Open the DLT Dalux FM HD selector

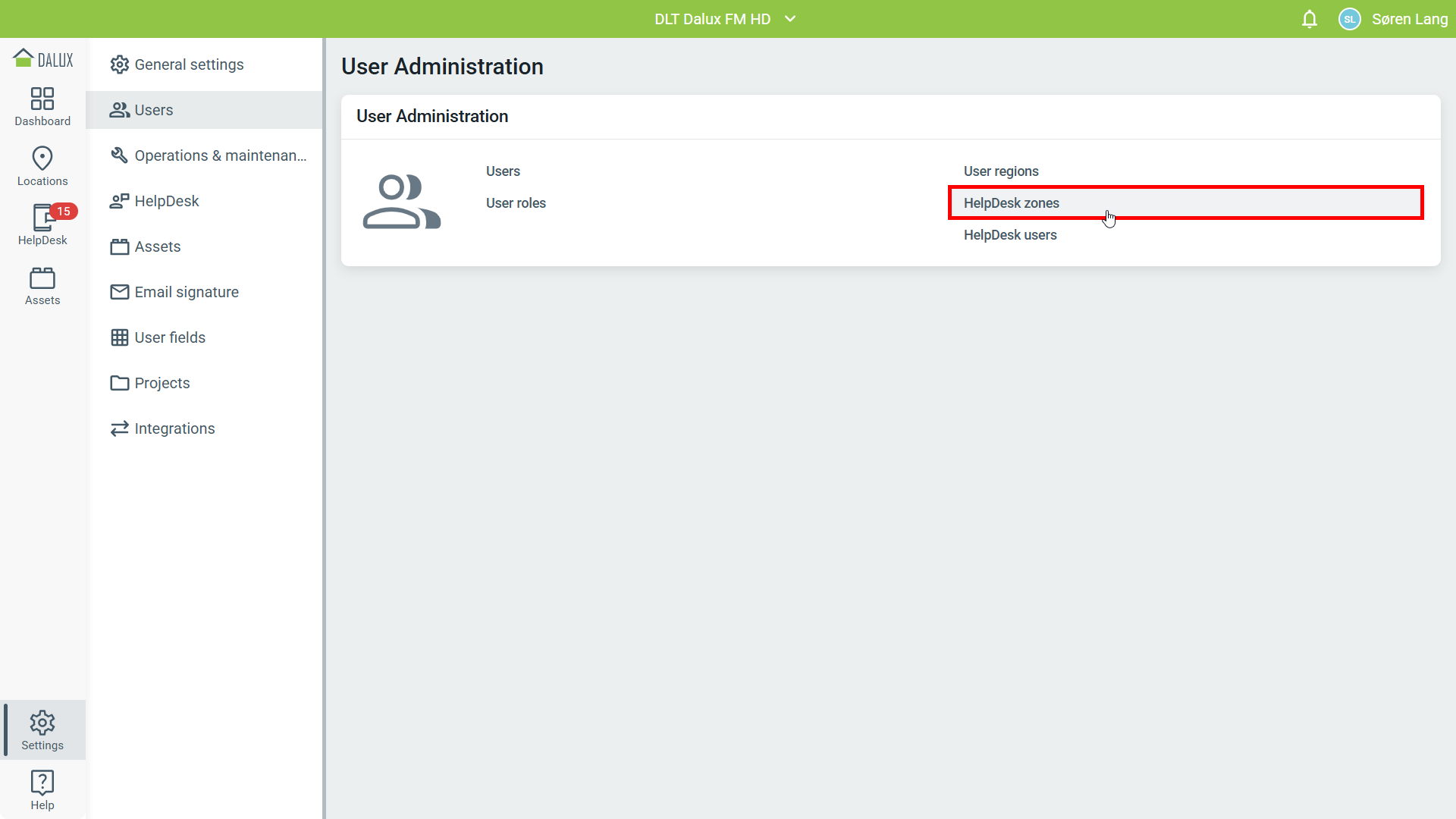[x=726, y=19]
